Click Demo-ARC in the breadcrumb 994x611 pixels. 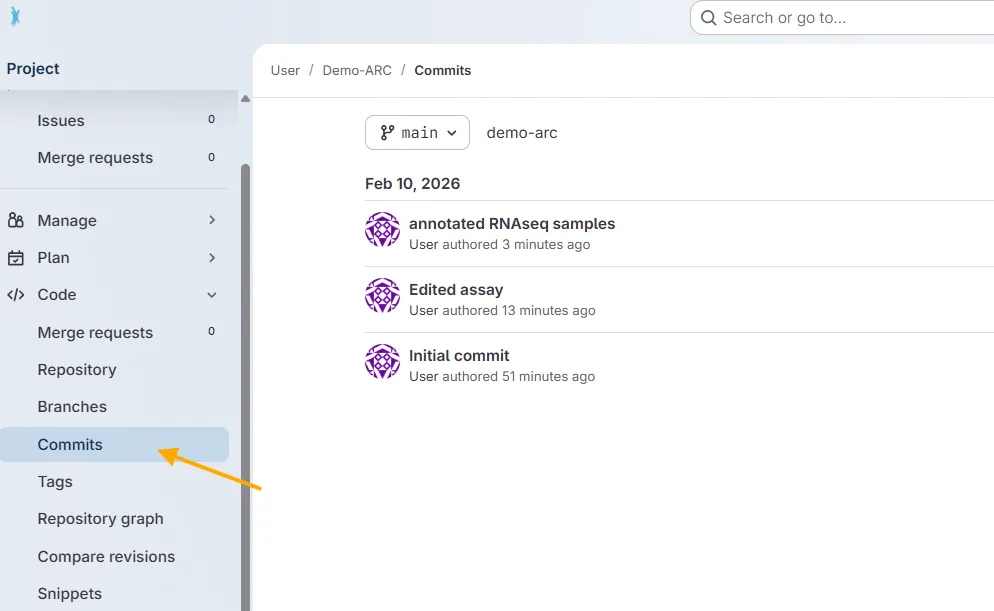click(x=357, y=71)
